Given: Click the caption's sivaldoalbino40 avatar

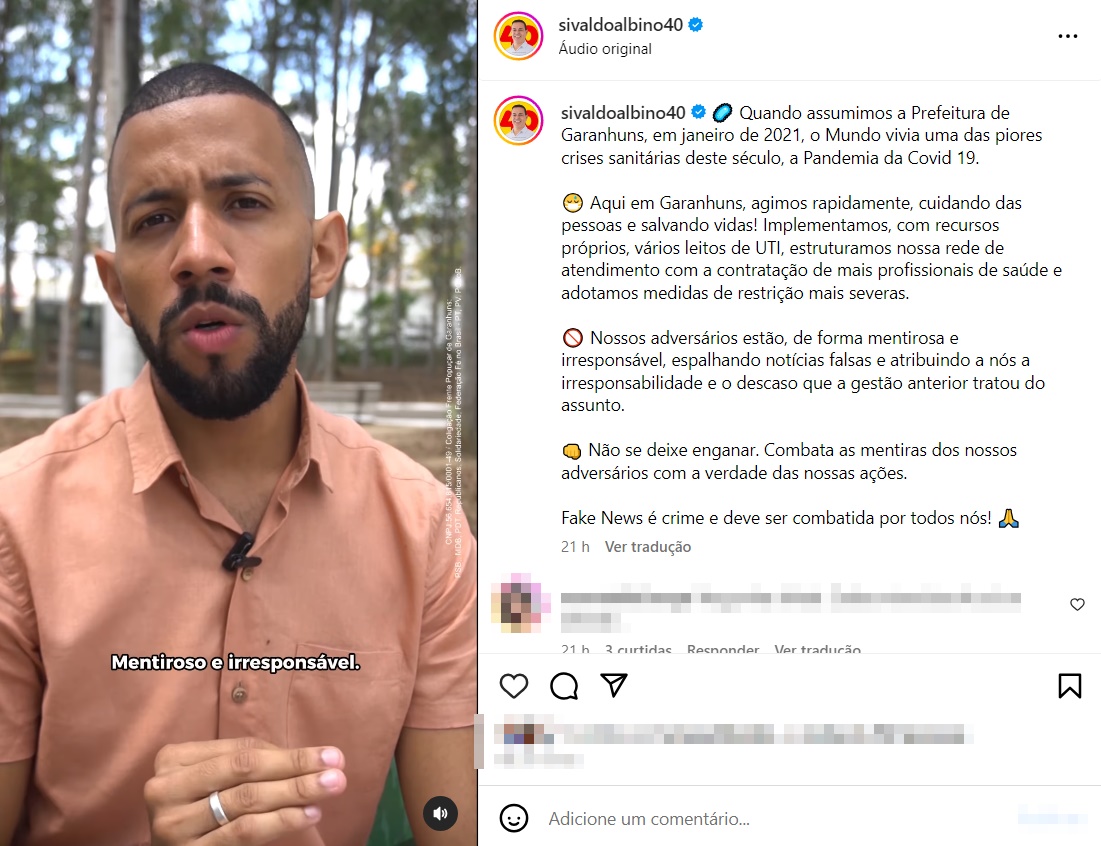Looking at the screenshot, I should coord(518,121).
